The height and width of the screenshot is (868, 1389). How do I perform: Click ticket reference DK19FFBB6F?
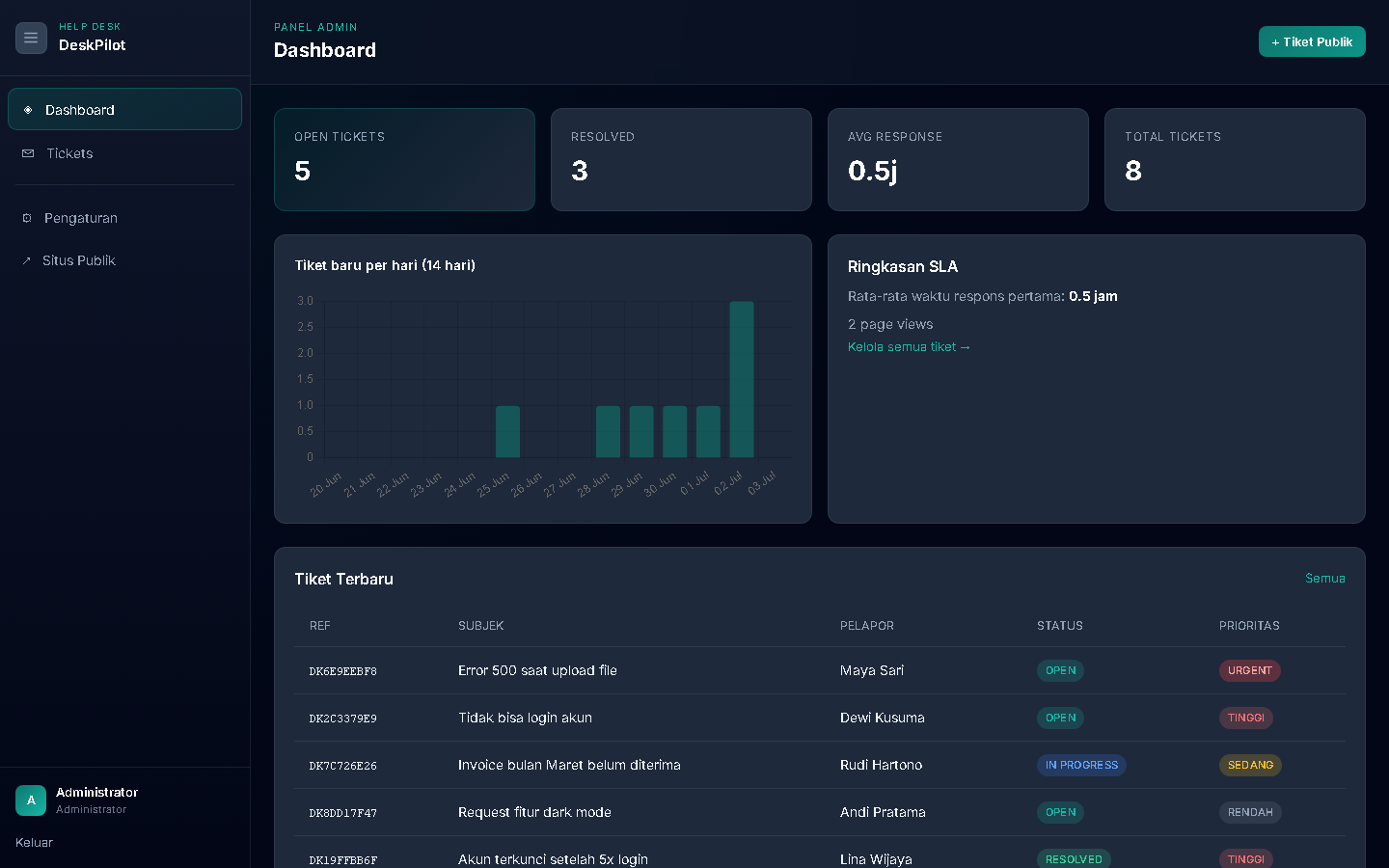click(x=342, y=860)
